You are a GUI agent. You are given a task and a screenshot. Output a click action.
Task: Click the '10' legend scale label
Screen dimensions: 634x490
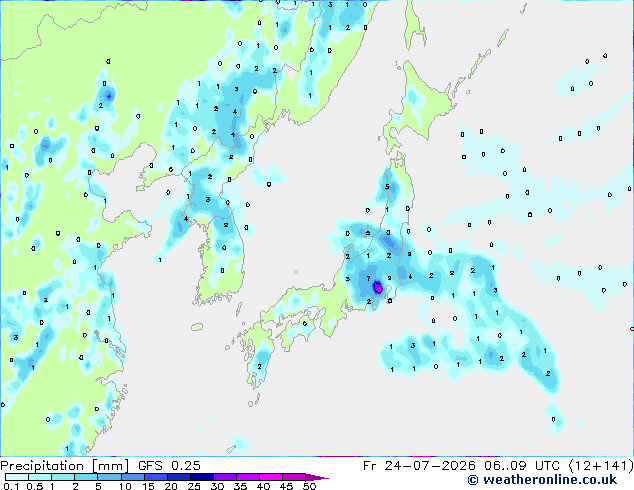(x=125, y=486)
